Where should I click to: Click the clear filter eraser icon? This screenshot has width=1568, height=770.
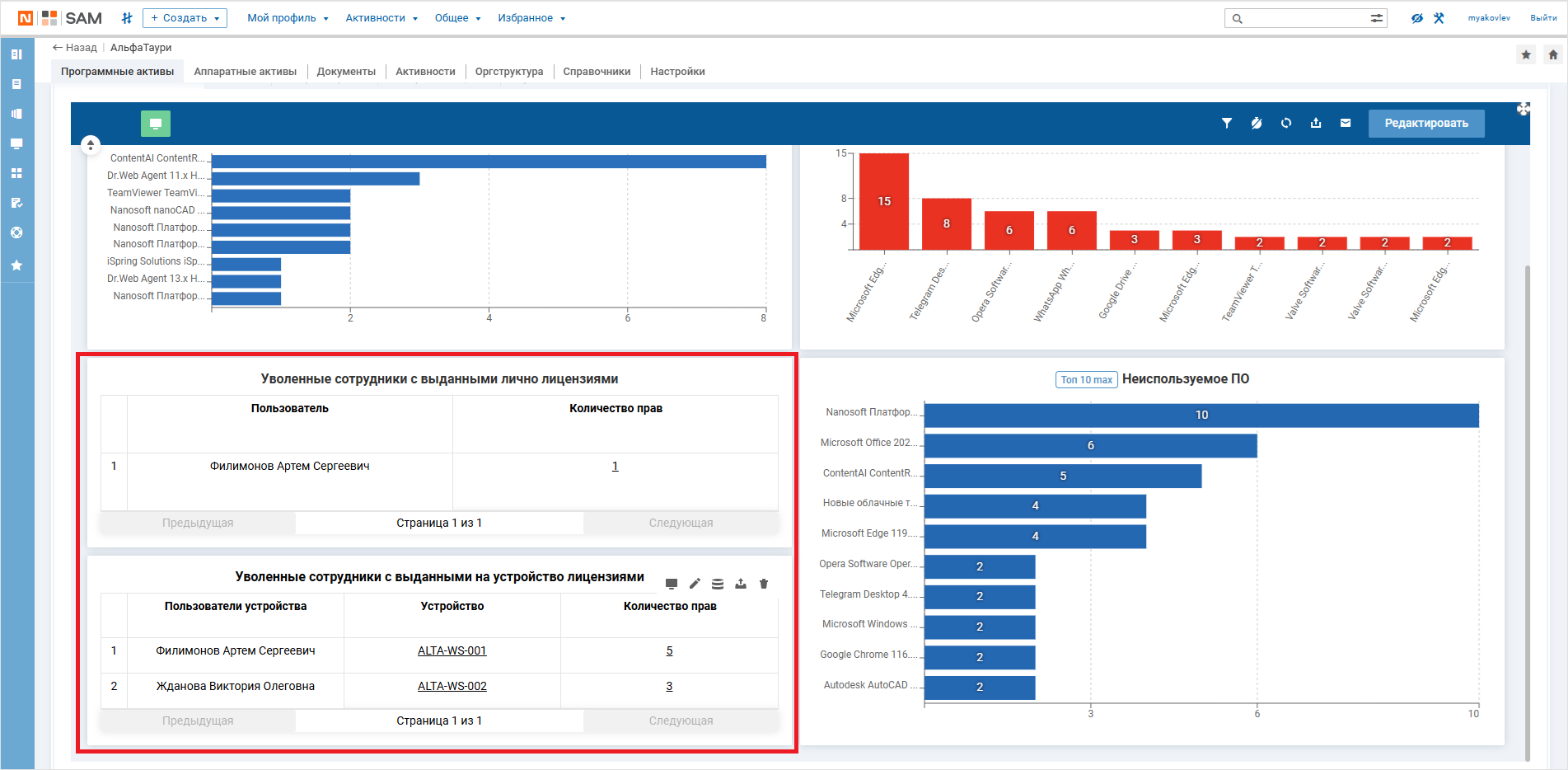(1257, 123)
